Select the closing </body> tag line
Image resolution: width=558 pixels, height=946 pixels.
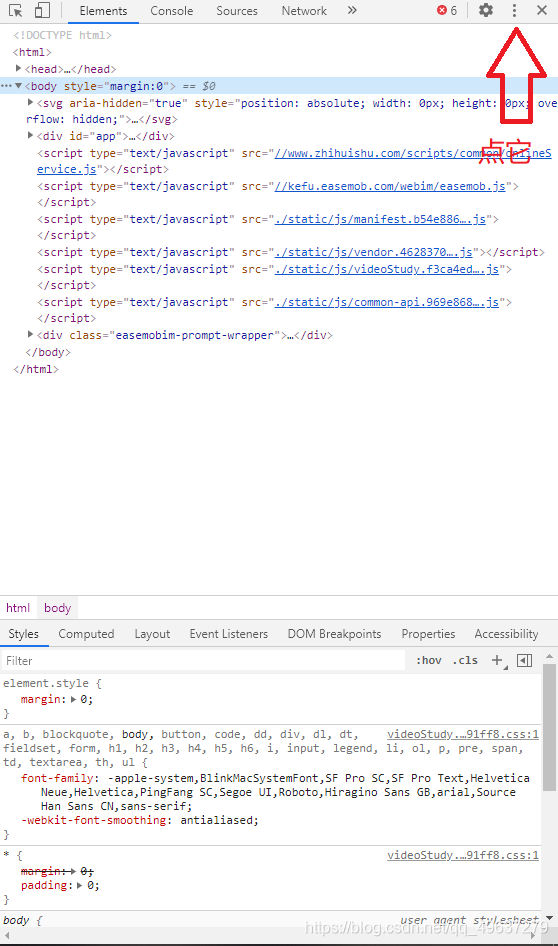(48, 352)
